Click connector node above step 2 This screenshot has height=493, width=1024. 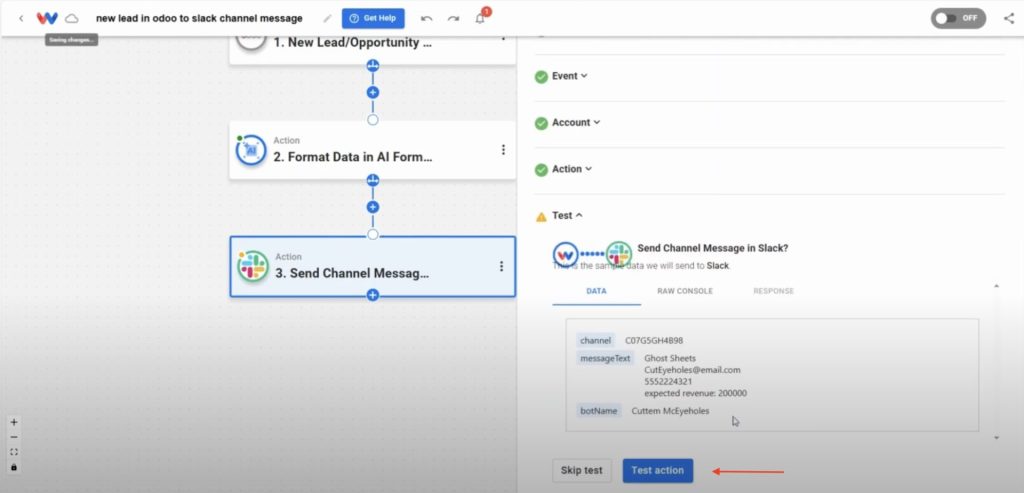[373, 119]
